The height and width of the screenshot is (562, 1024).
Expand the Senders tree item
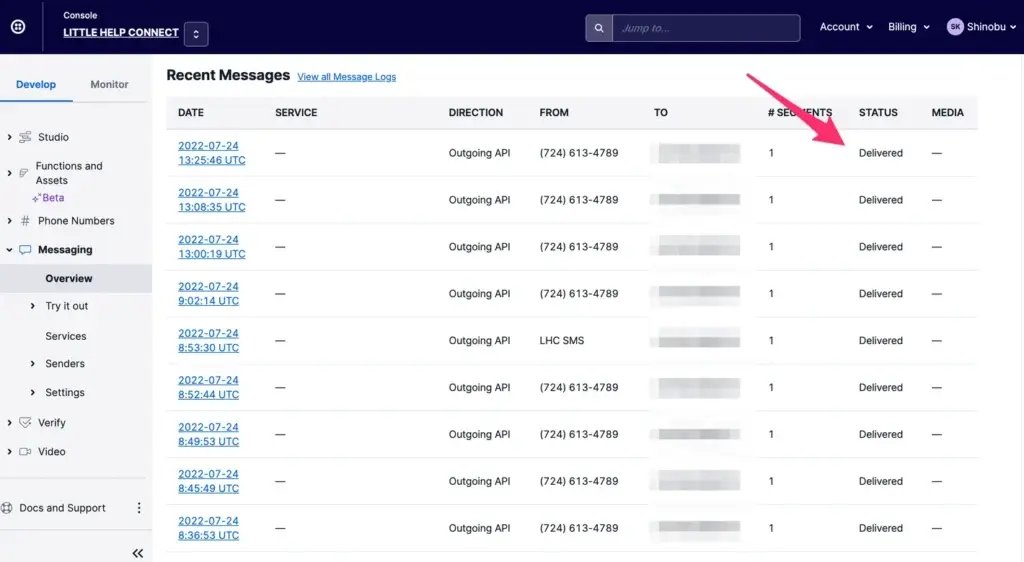[33, 364]
